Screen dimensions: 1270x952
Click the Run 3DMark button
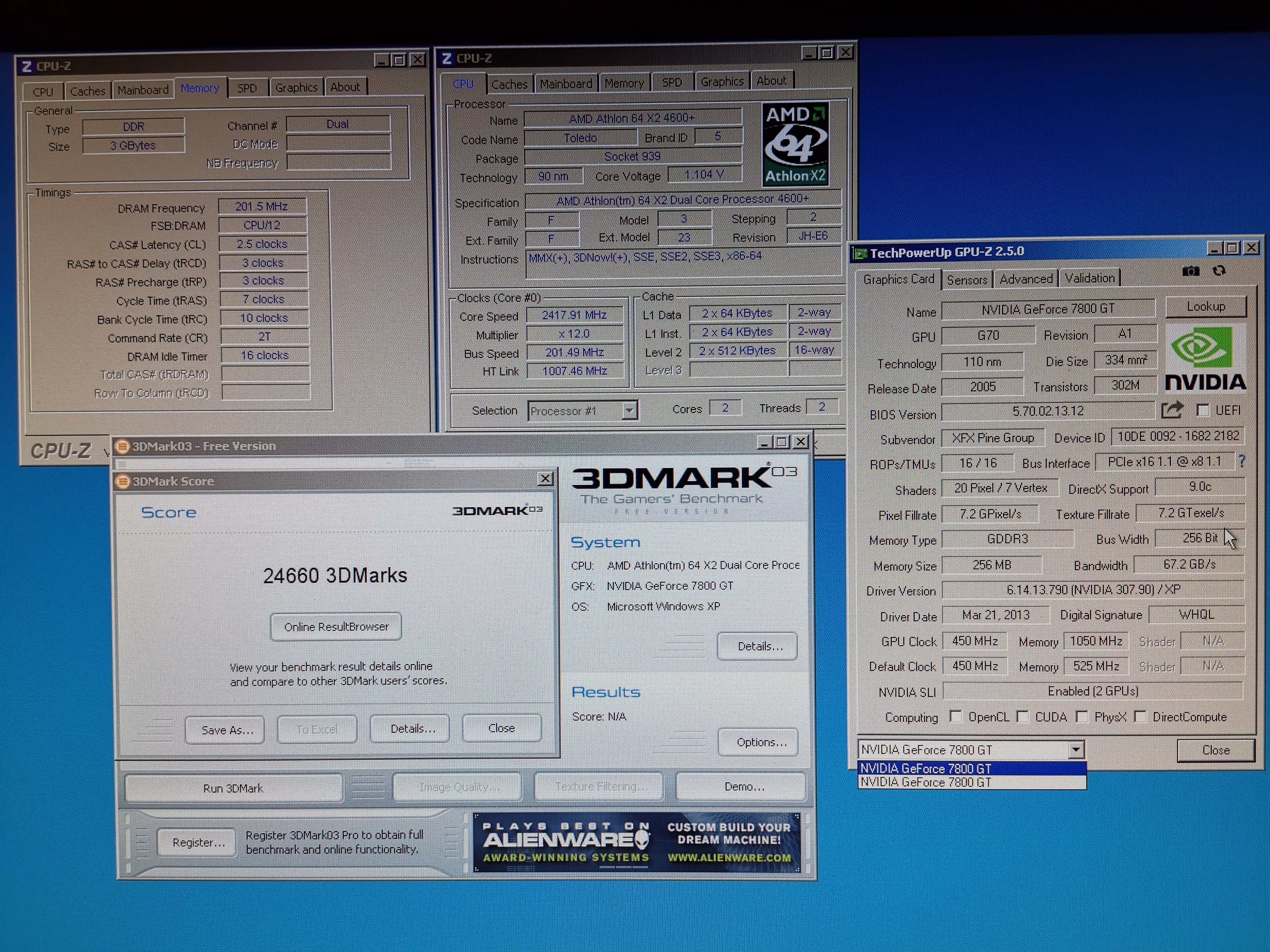click(x=233, y=788)
